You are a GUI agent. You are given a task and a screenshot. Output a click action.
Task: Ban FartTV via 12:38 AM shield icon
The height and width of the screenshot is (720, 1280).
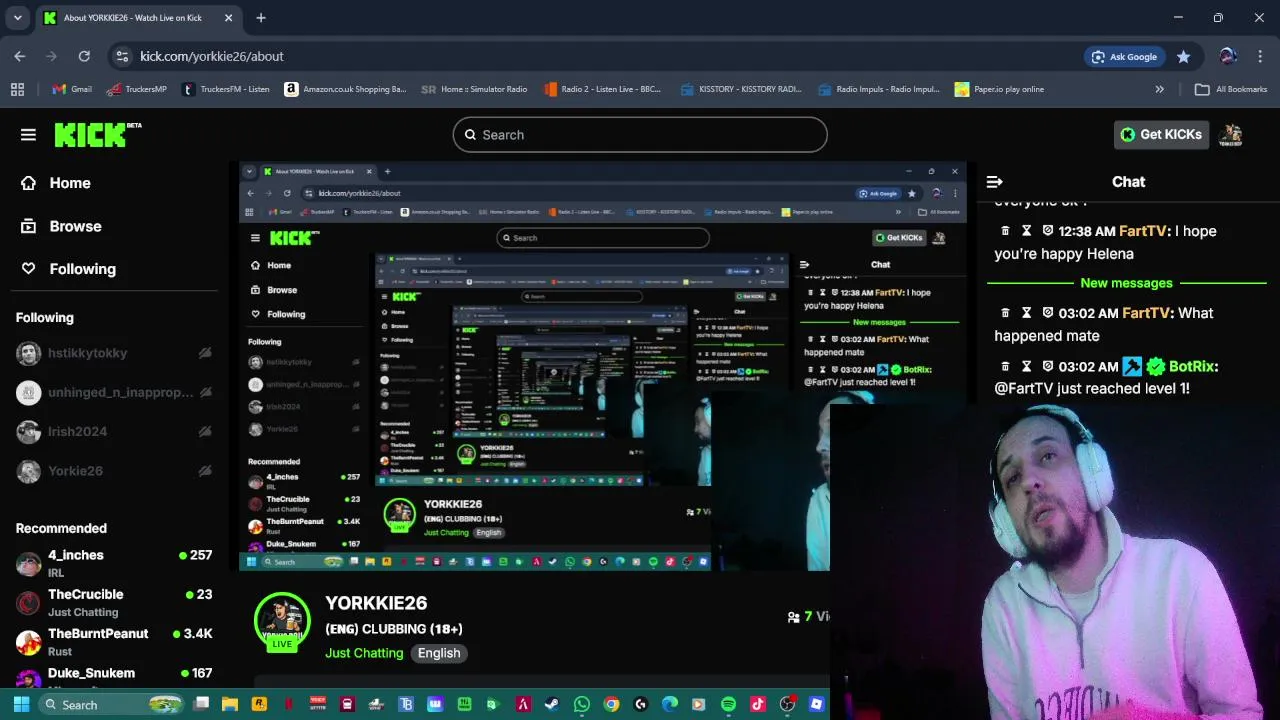(1047, 231)
